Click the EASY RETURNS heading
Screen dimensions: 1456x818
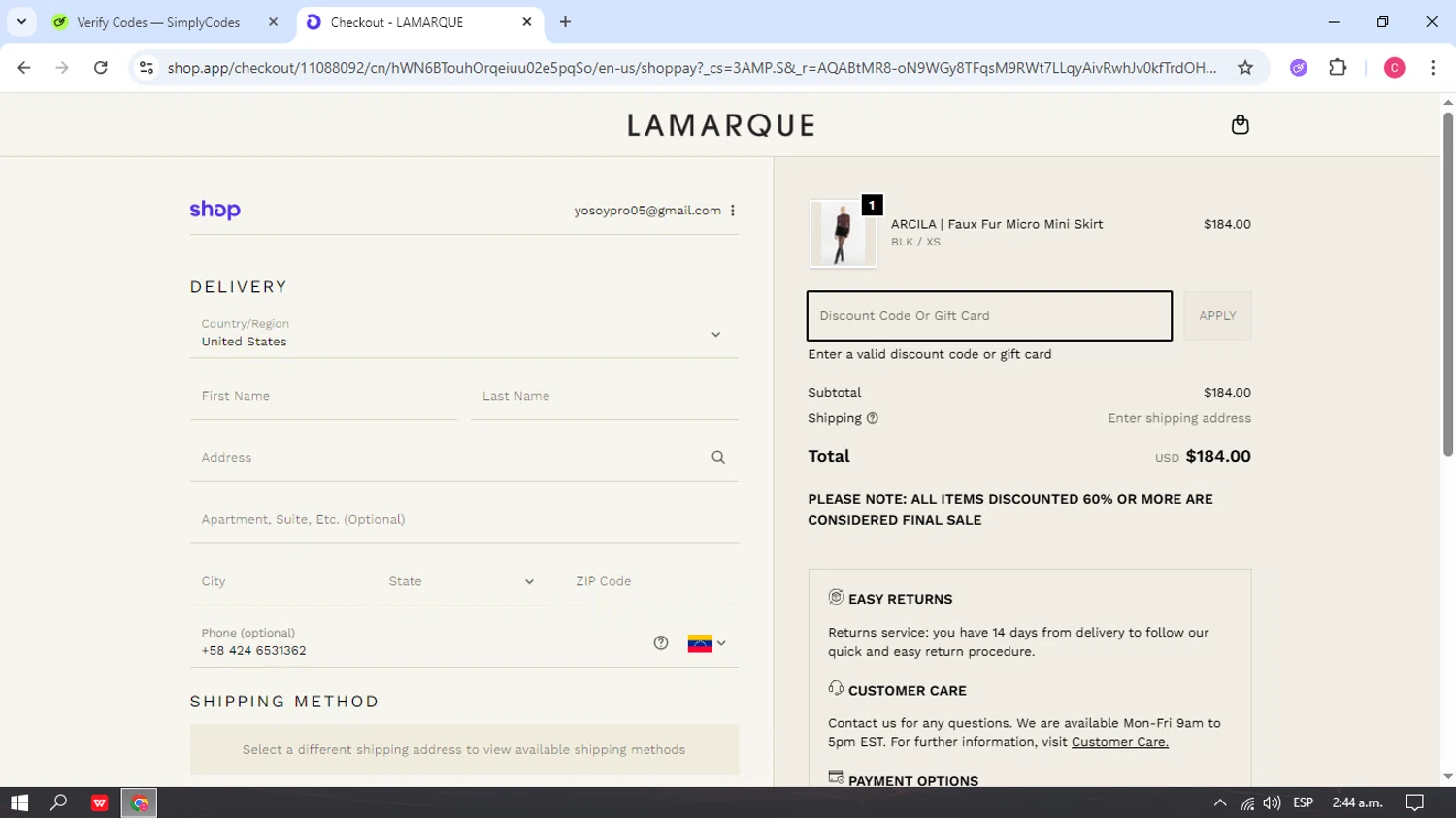(900, 600)
